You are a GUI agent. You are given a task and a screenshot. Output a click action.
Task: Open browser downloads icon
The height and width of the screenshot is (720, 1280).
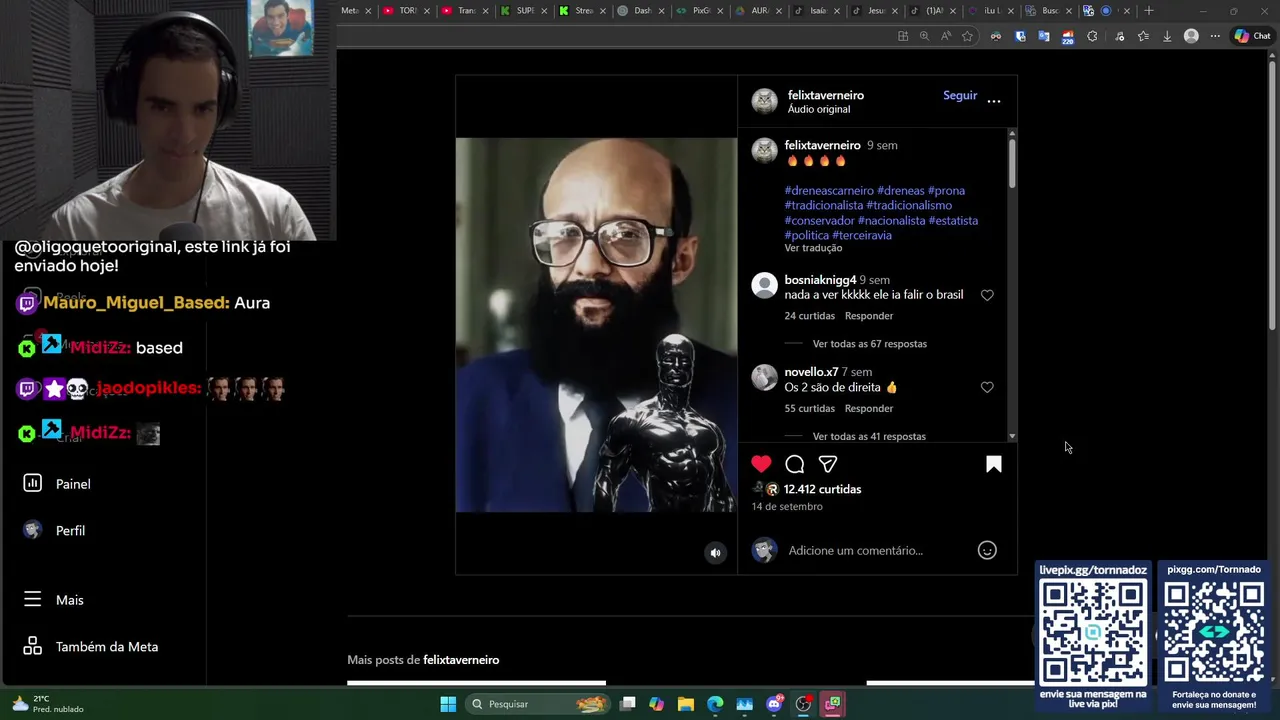point(1167,36)
